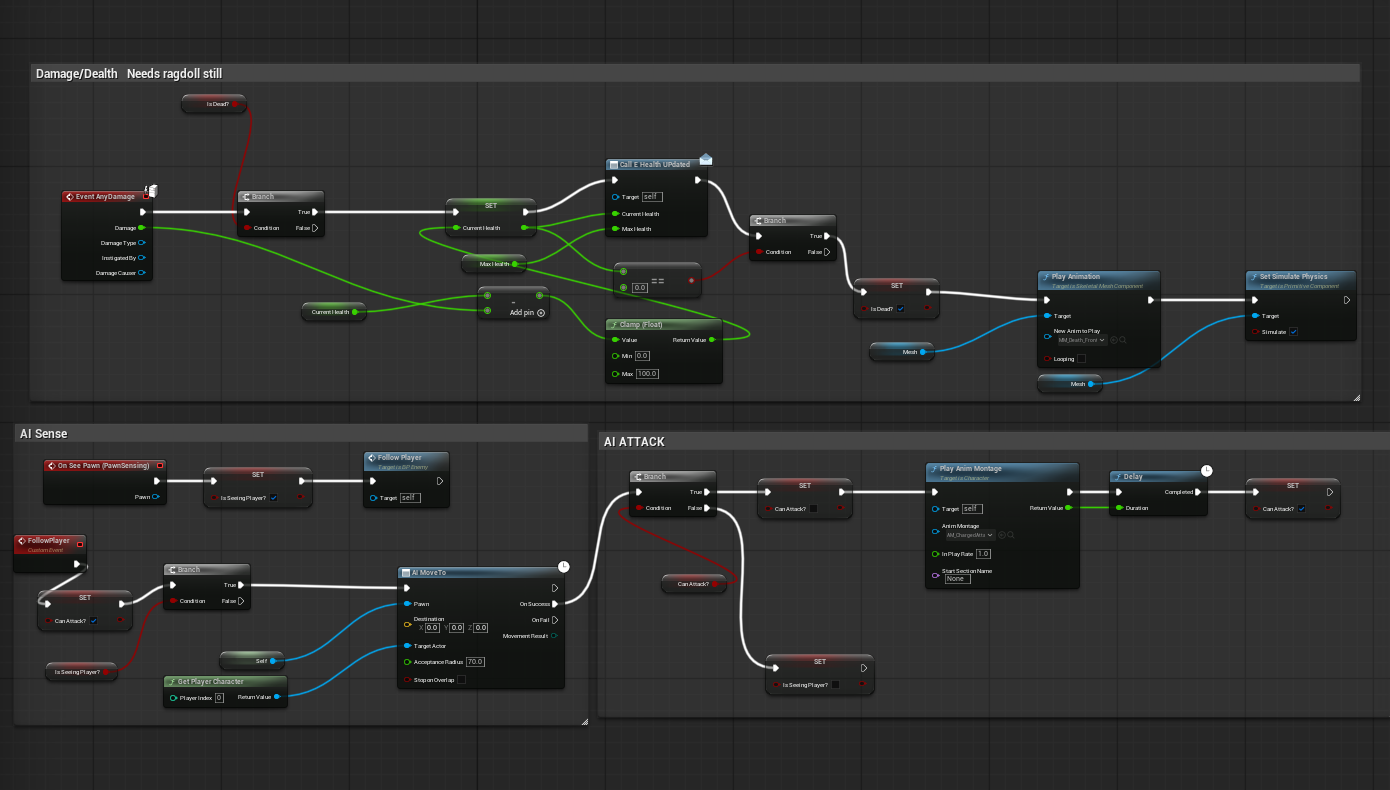Select the Current Health variable getter node
Screen dimensions: 1390x790
pos(333,313)
